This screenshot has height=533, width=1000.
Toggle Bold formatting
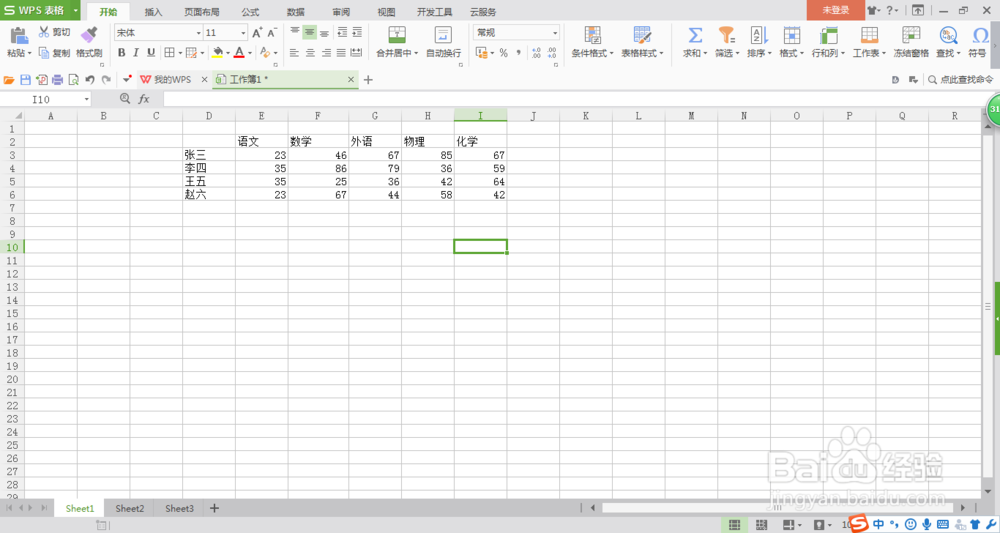coord(121,52)
